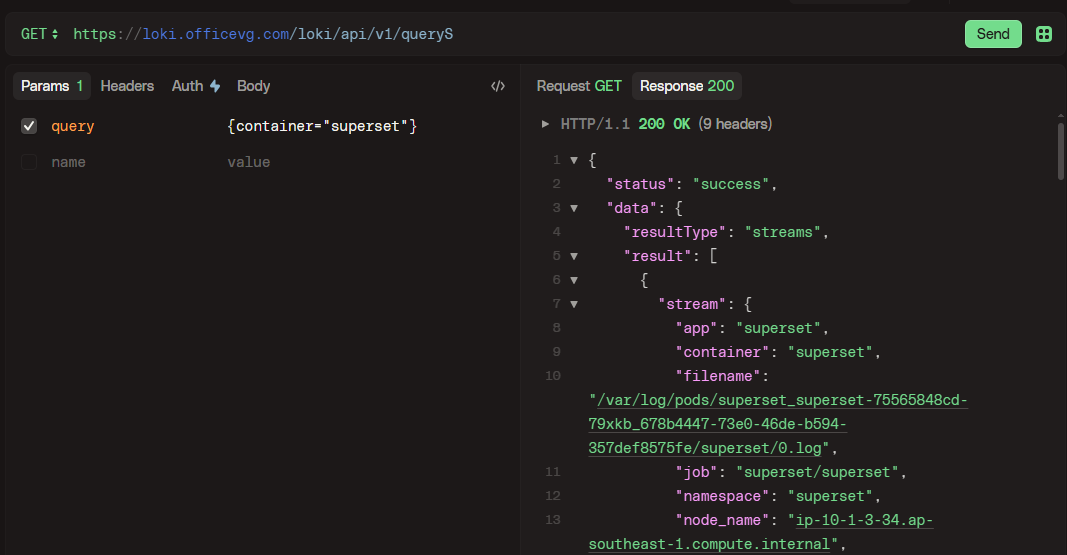1067x555 pixels.
Task: Collapse the "result" array on line 5
Action: tap(574, 256)
